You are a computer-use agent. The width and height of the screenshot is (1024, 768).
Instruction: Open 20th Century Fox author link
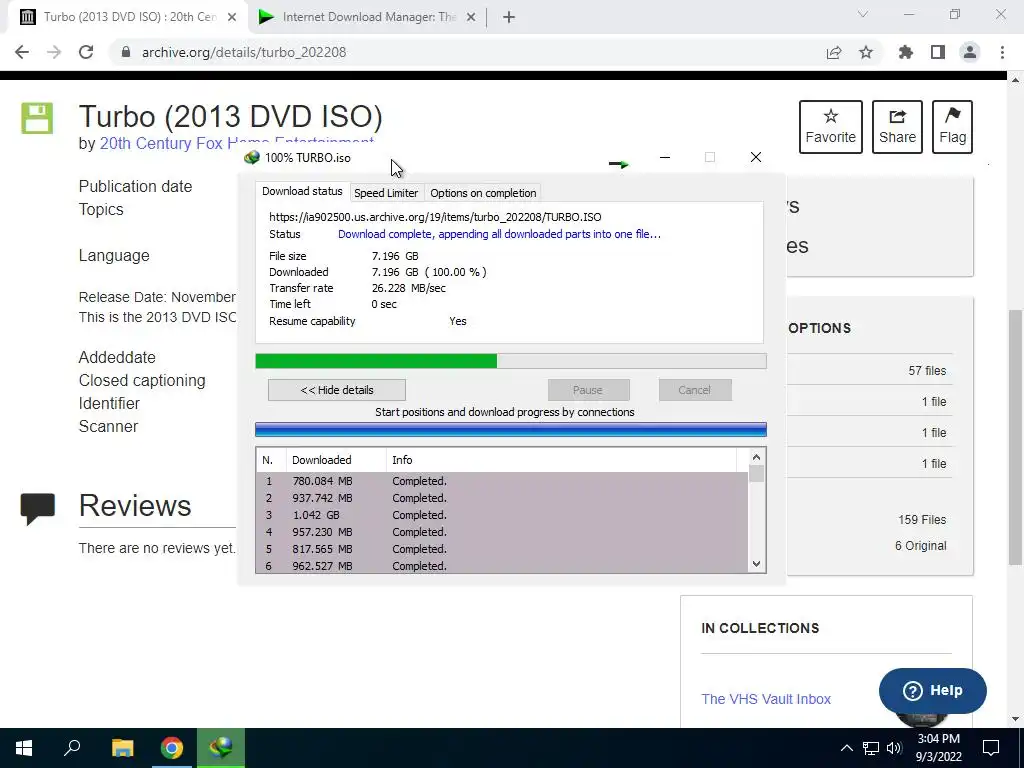tap(236, 143)
